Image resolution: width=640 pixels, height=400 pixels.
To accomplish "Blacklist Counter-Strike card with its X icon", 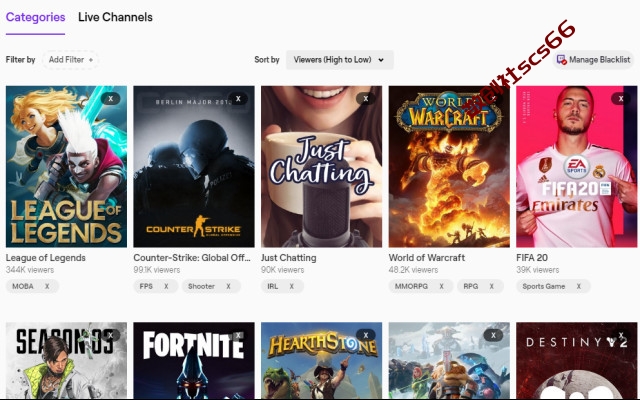I will [238, 98].
